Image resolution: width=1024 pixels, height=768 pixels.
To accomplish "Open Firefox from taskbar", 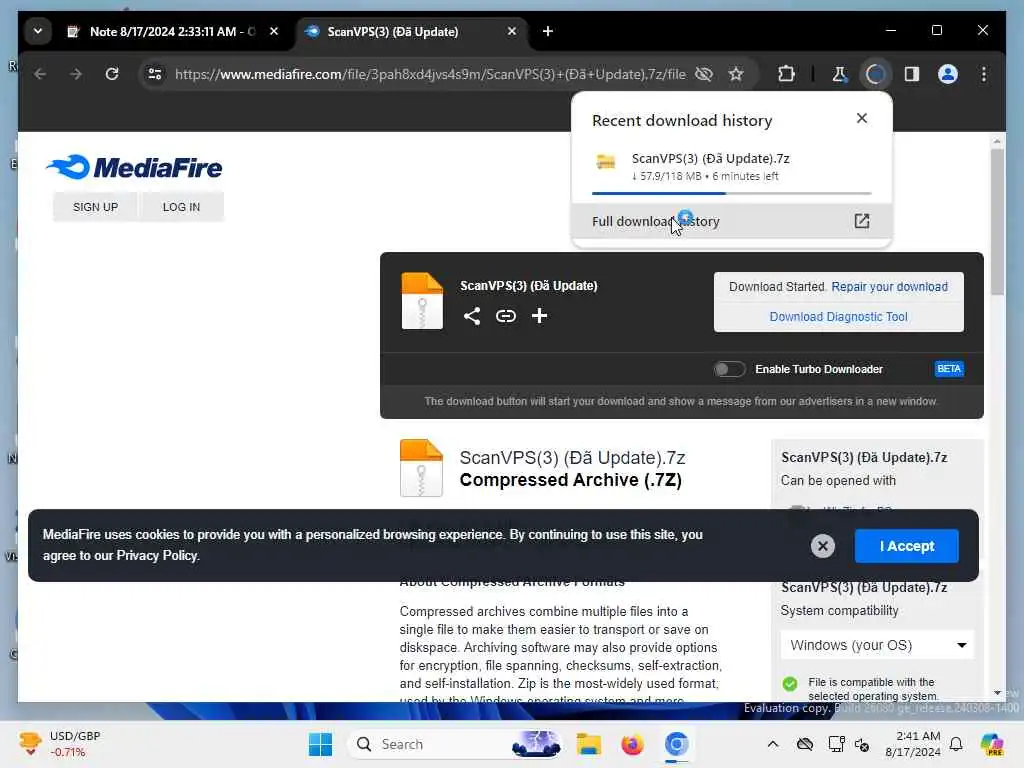I will pyautogui.click(x=632, y=744).
